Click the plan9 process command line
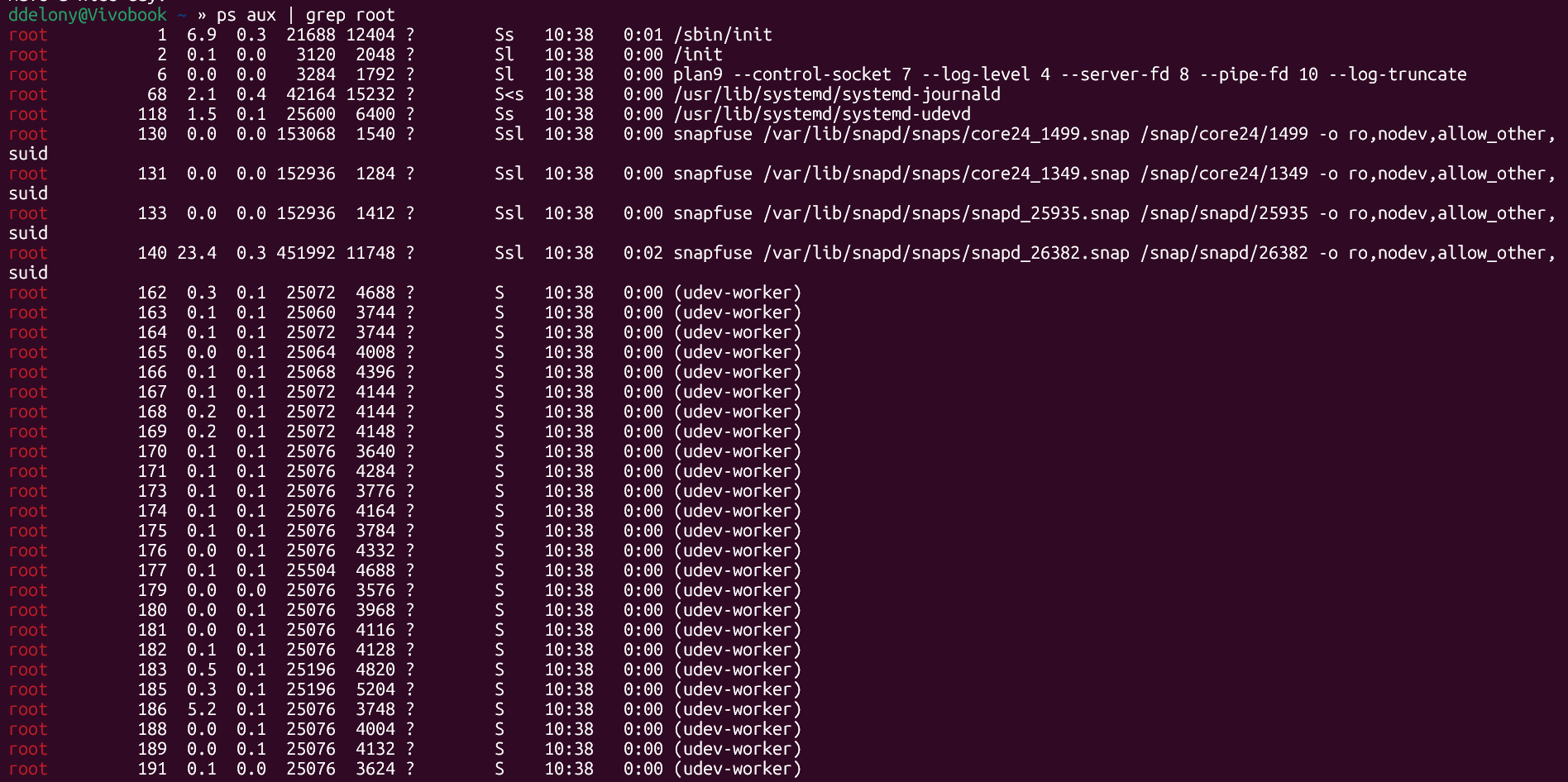This screenshot has height=782, width=1568. [1069, 74]
